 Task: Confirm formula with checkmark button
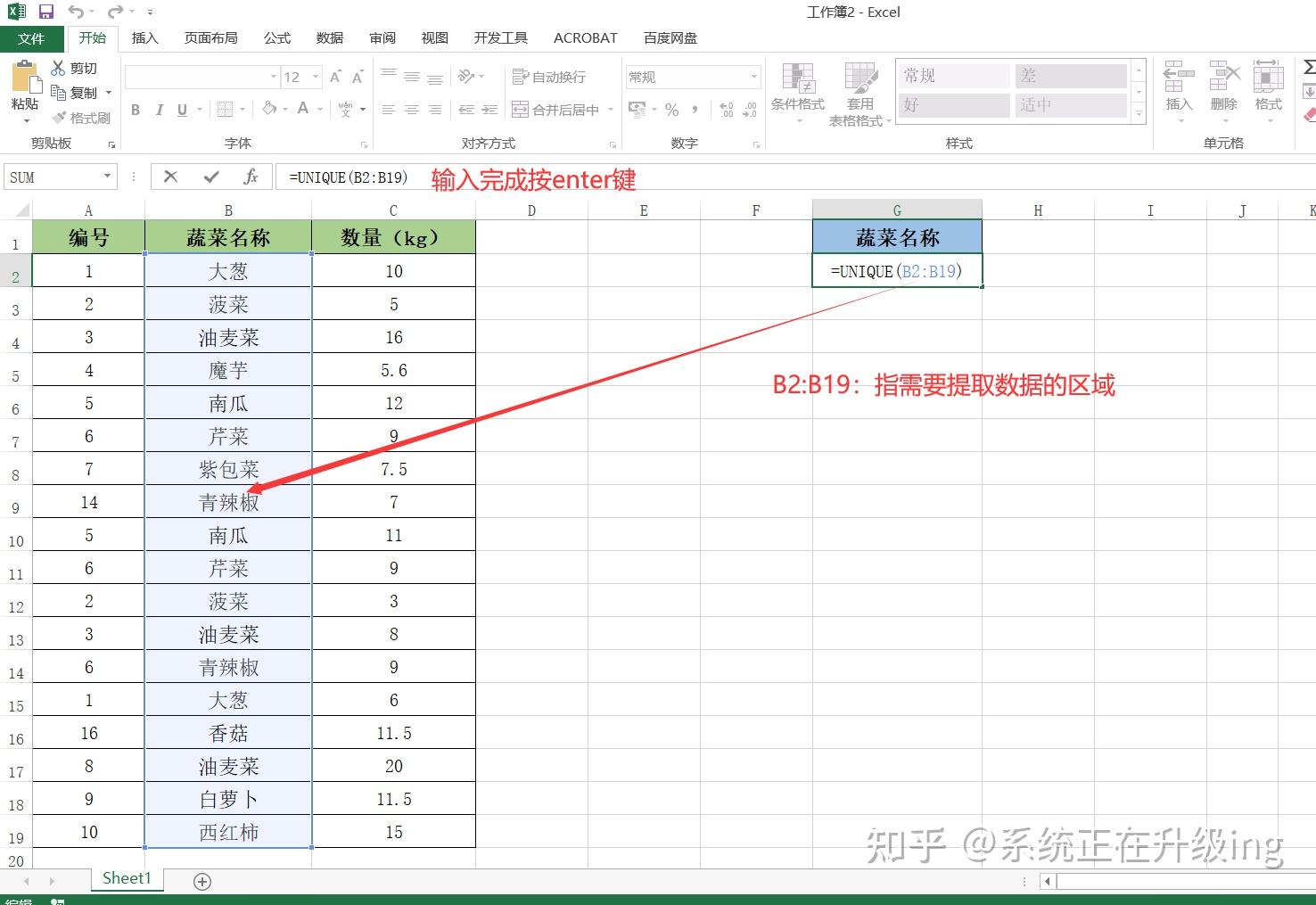click(x=211, y=177)
